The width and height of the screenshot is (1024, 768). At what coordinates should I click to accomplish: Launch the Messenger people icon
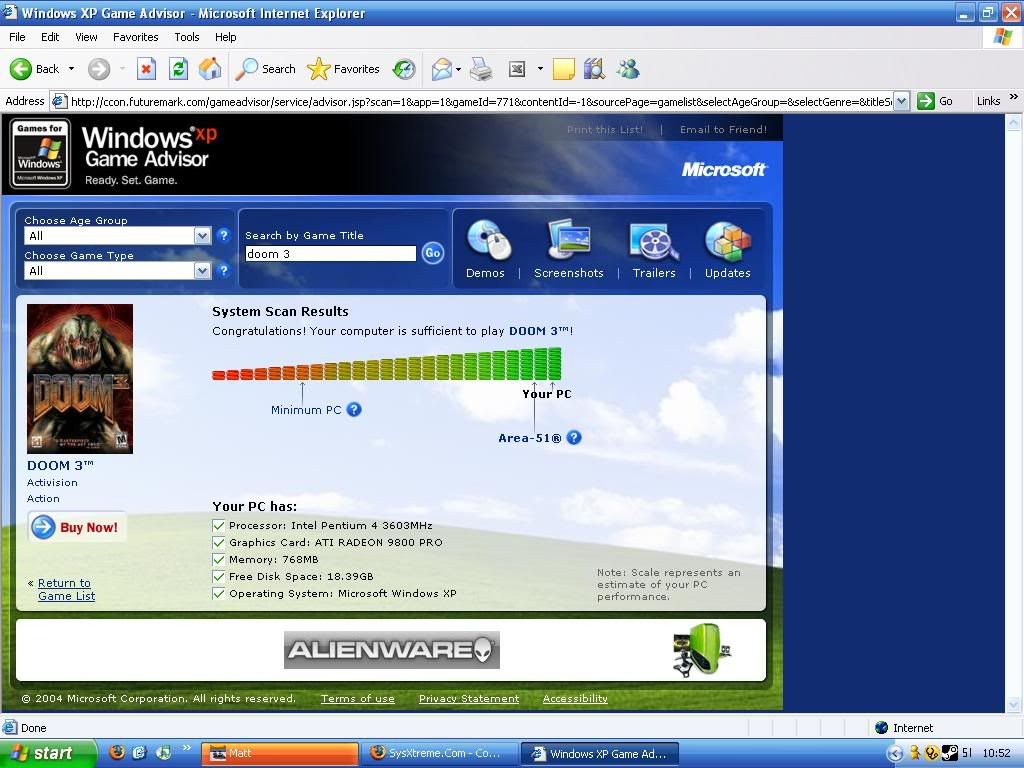click(628, 69)
